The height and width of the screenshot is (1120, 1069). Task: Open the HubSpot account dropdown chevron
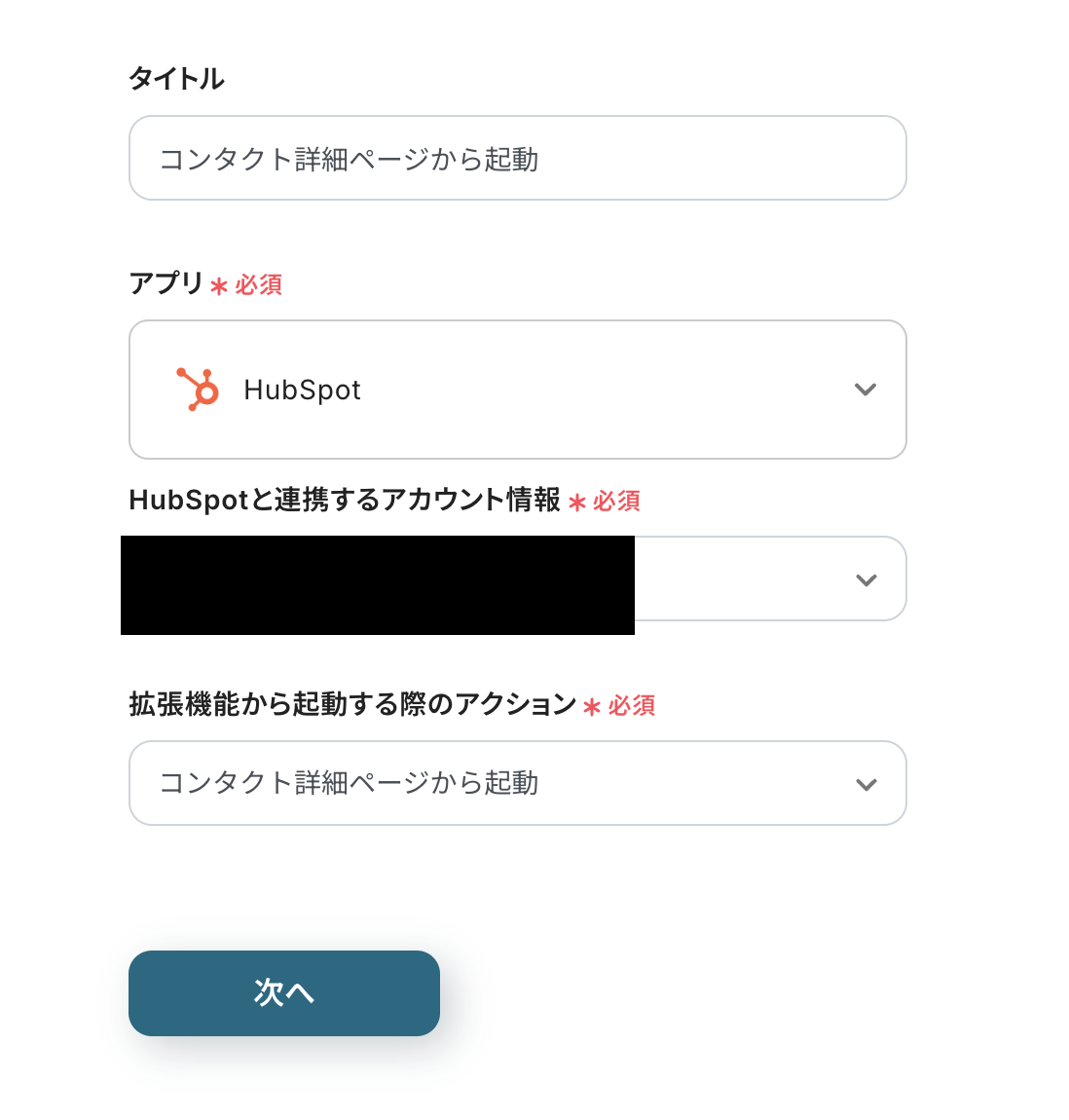[x=866, y=580]
